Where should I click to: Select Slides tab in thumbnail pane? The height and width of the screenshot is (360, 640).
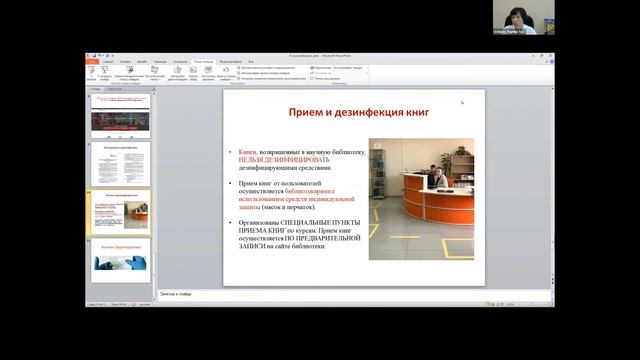(96, 89)
